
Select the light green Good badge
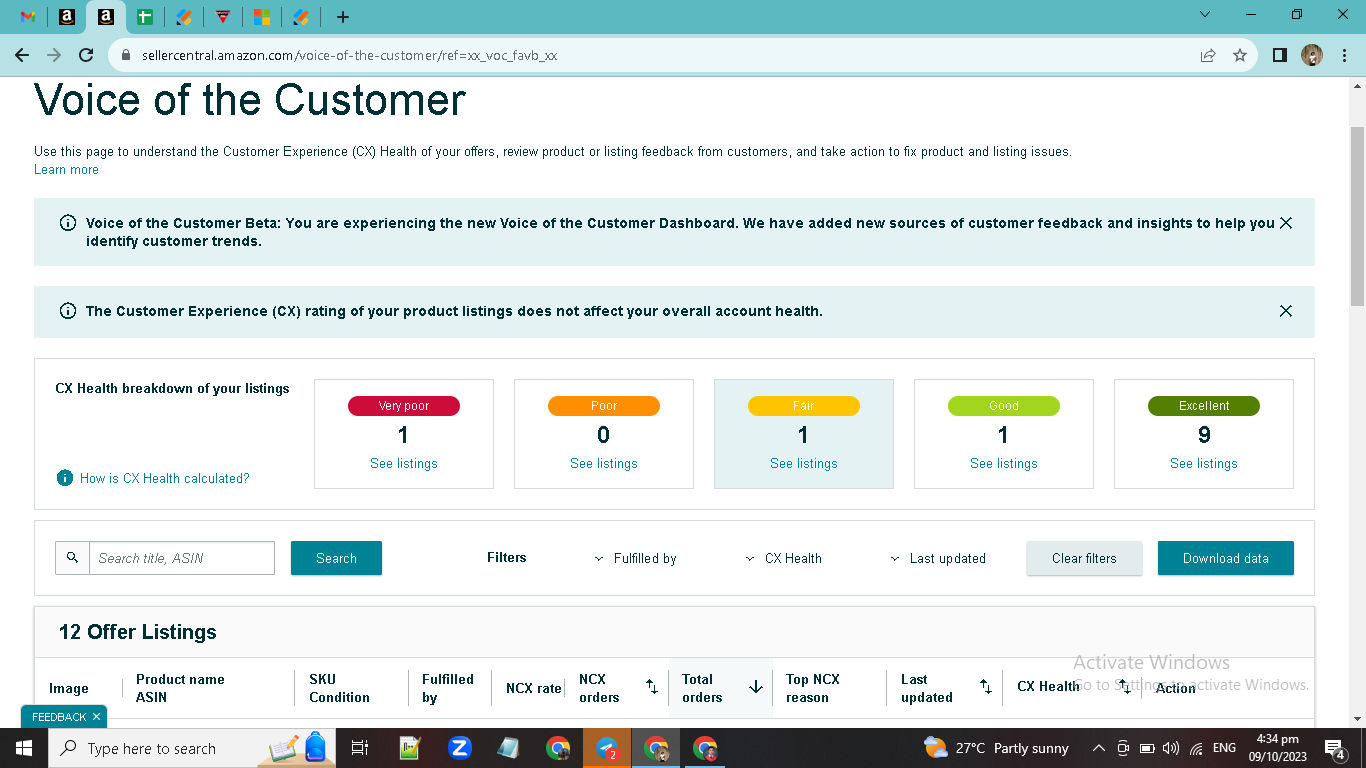point(1004,406)
